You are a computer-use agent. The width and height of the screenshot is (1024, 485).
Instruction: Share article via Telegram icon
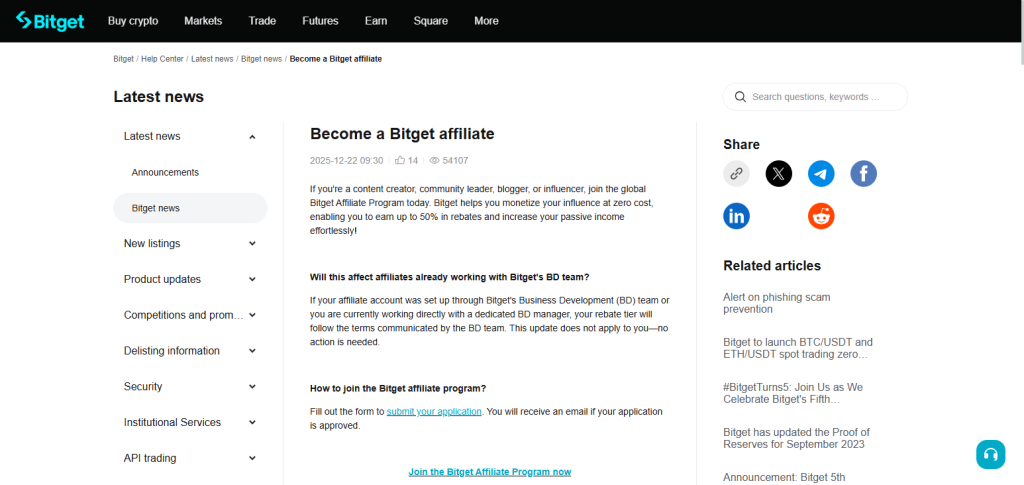(x=821, y=174)
